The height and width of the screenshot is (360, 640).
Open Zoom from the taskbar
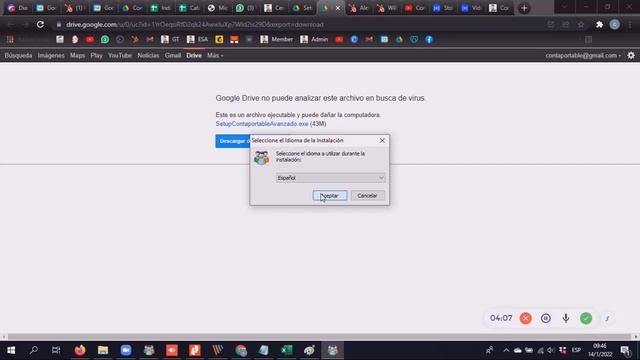(x=126, y=350)
